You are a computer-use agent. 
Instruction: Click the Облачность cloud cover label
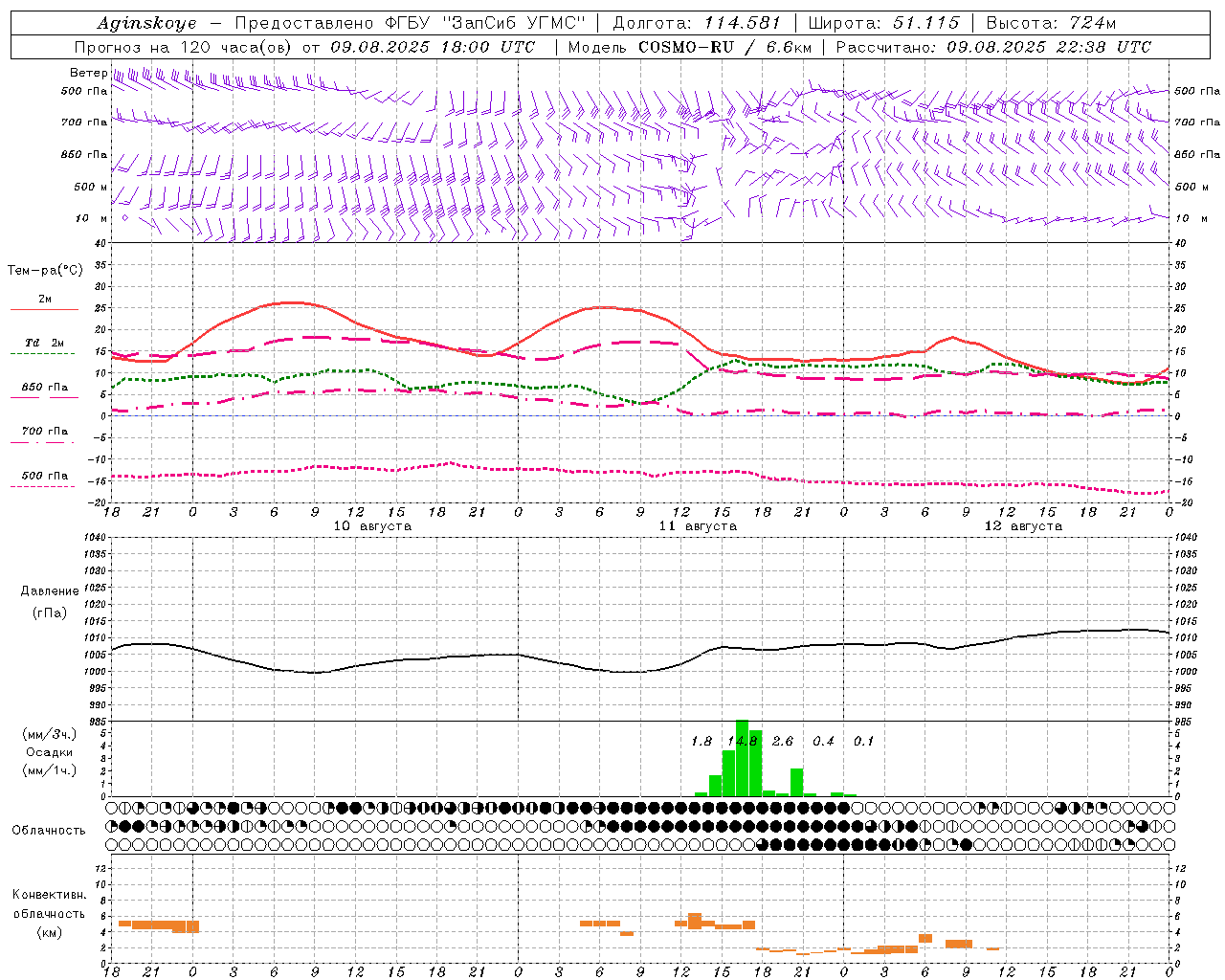(x=49, y=831)
